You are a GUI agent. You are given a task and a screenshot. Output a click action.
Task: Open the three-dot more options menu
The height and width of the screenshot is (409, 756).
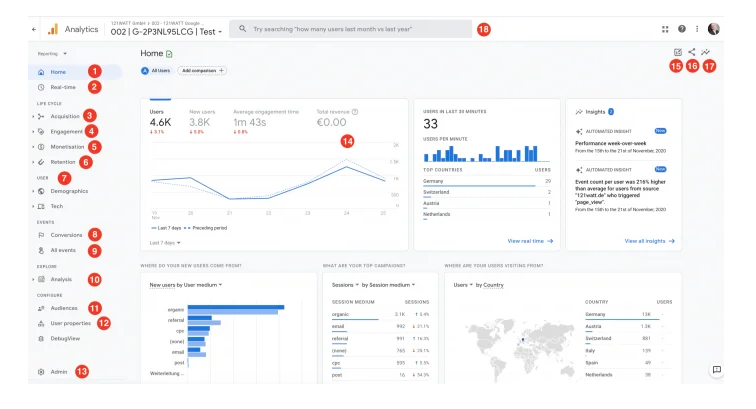pyautogui.click(x=697, y=29)
